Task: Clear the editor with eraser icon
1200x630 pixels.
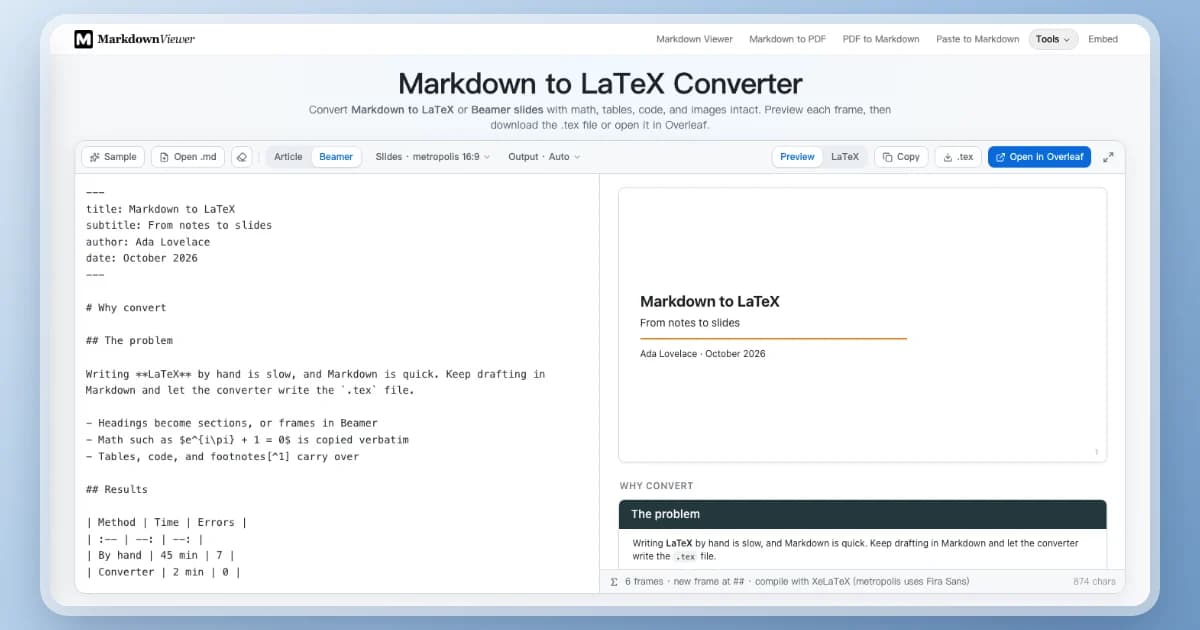Action: point(241,157)
